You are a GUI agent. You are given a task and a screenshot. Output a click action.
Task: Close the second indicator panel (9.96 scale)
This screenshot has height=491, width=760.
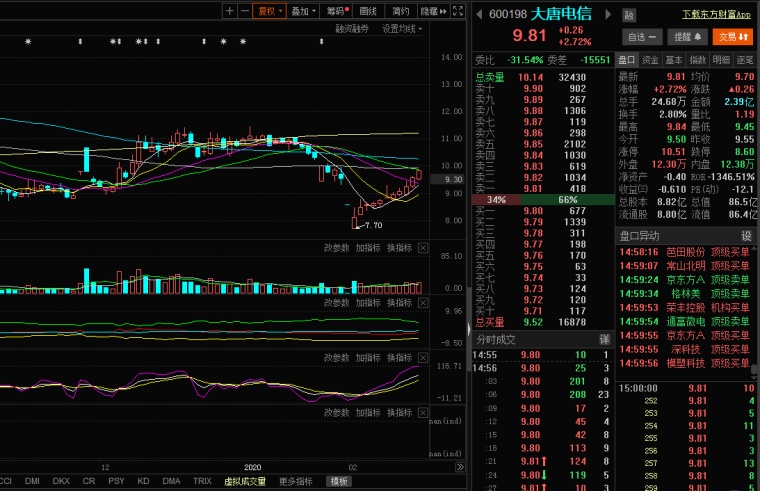[423, 303]
